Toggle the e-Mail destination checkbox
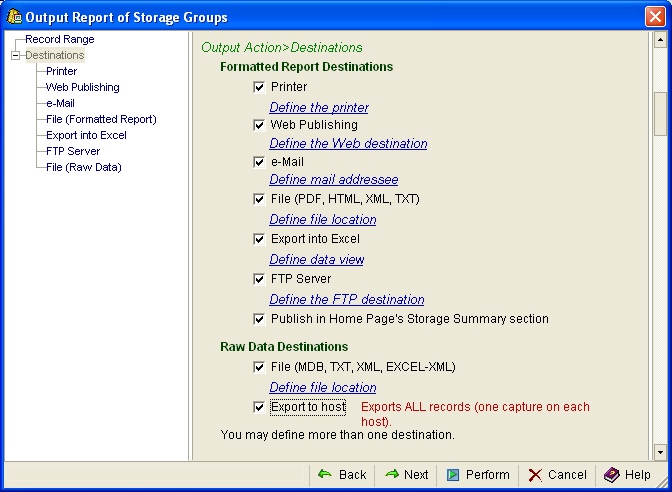Viewport: 672px width, 492px height. (x=259, y=162)
